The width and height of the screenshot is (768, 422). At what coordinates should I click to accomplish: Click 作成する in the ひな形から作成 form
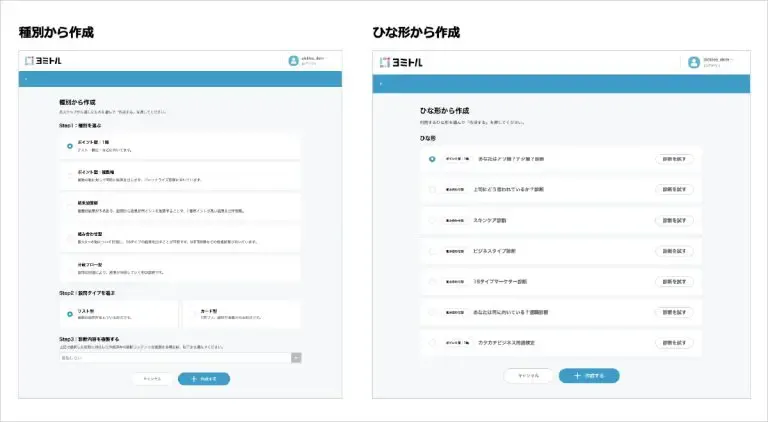point(589,375)
